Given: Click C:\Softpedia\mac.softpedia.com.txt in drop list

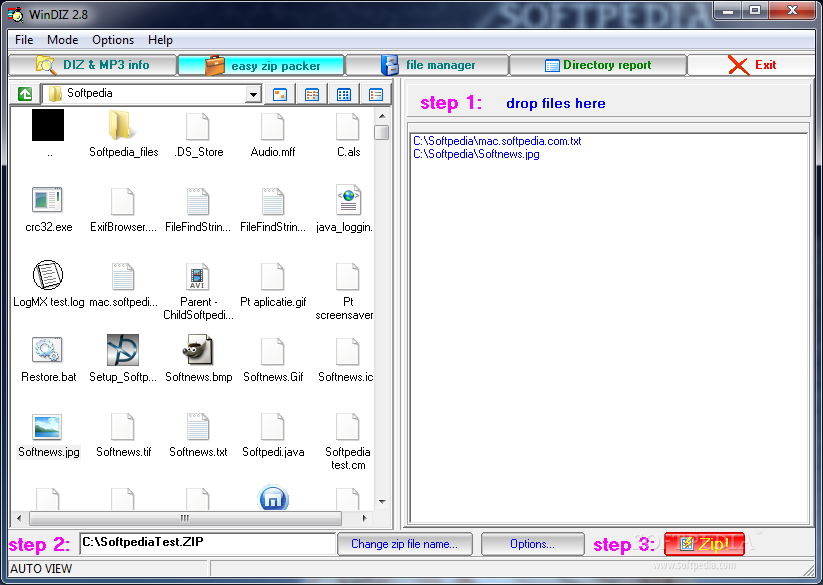Looking at the screenshot, I should (x=497, y=141).
